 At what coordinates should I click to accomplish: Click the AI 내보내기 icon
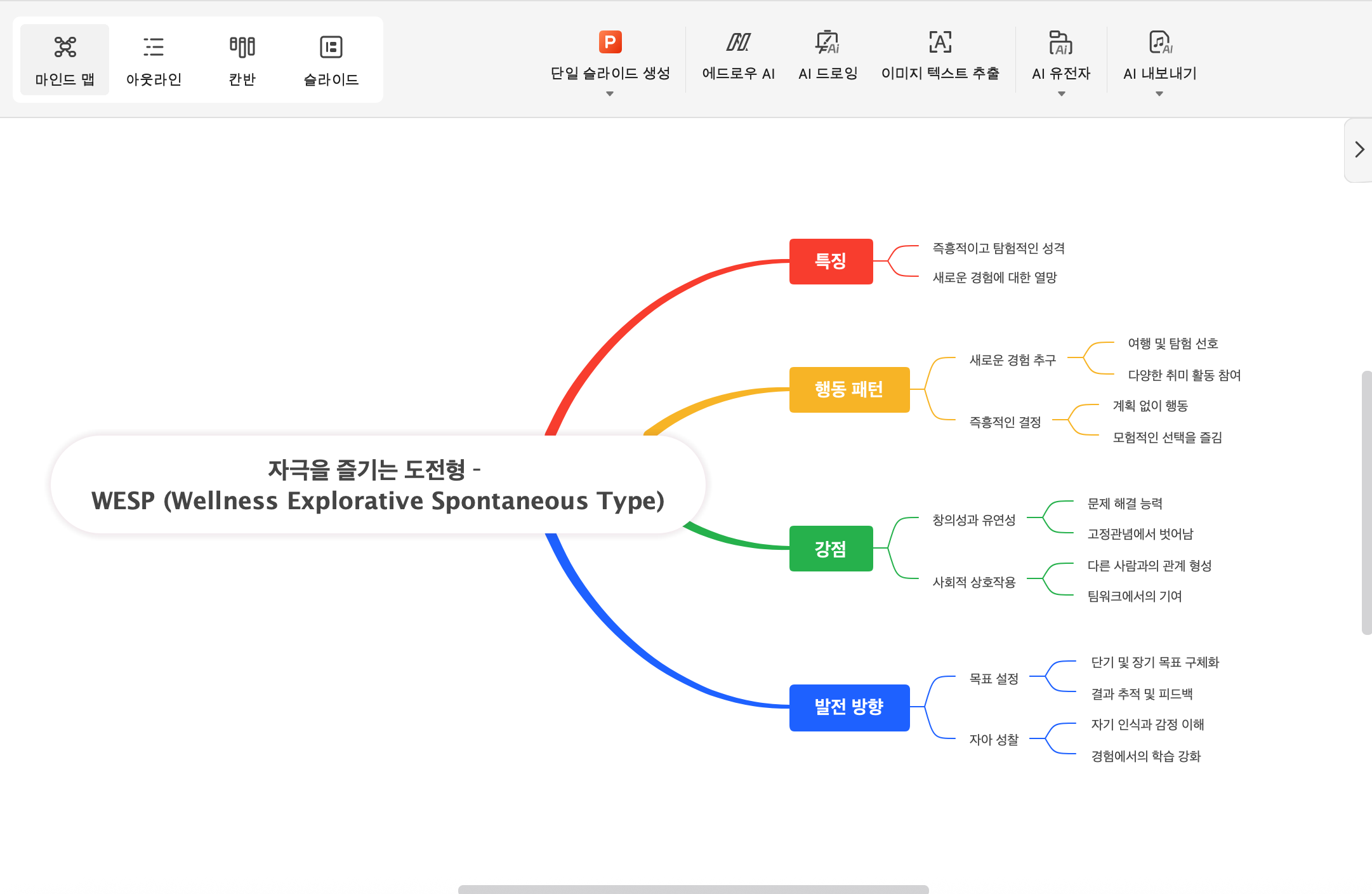[x=1160, y=43]
